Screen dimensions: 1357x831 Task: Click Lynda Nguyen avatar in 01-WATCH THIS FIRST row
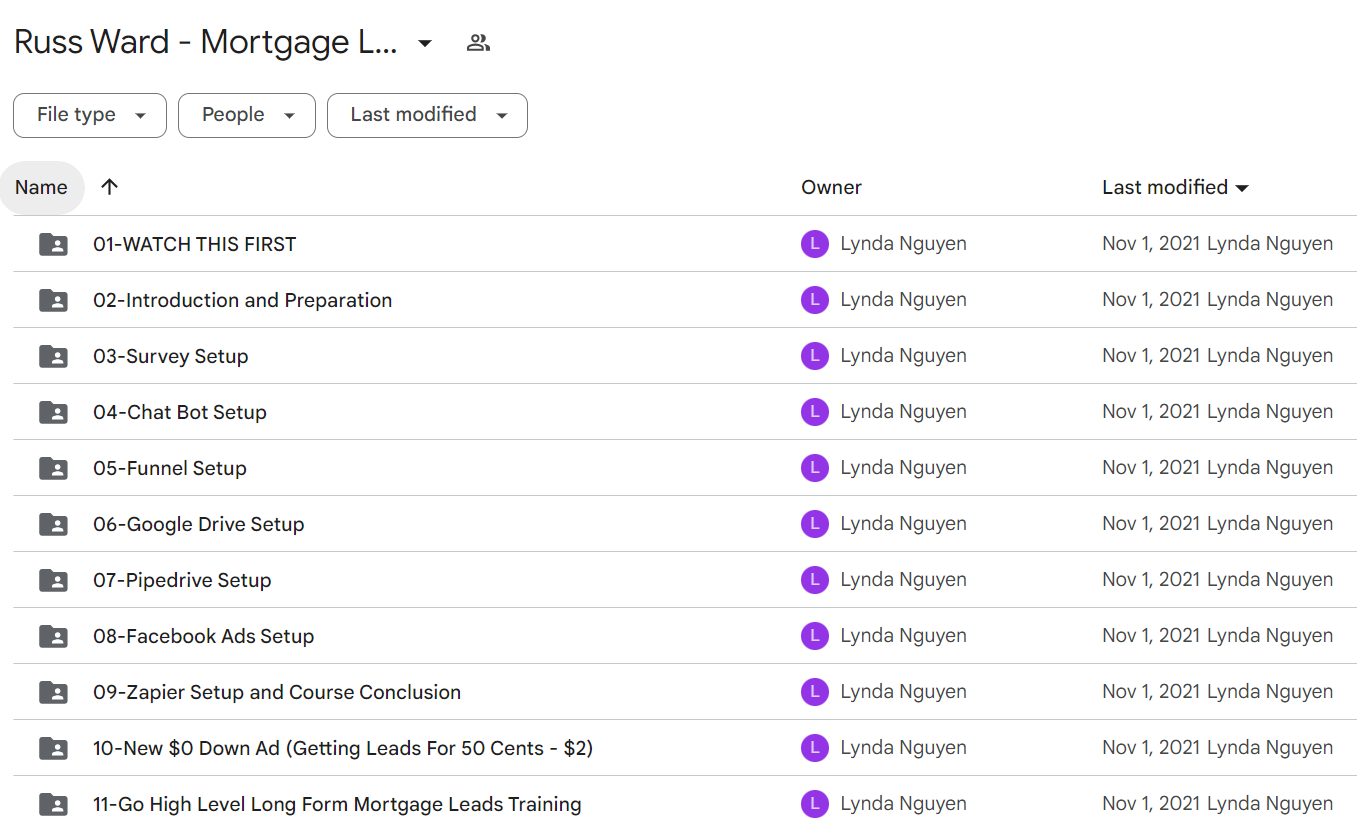(x=815, y=244)
